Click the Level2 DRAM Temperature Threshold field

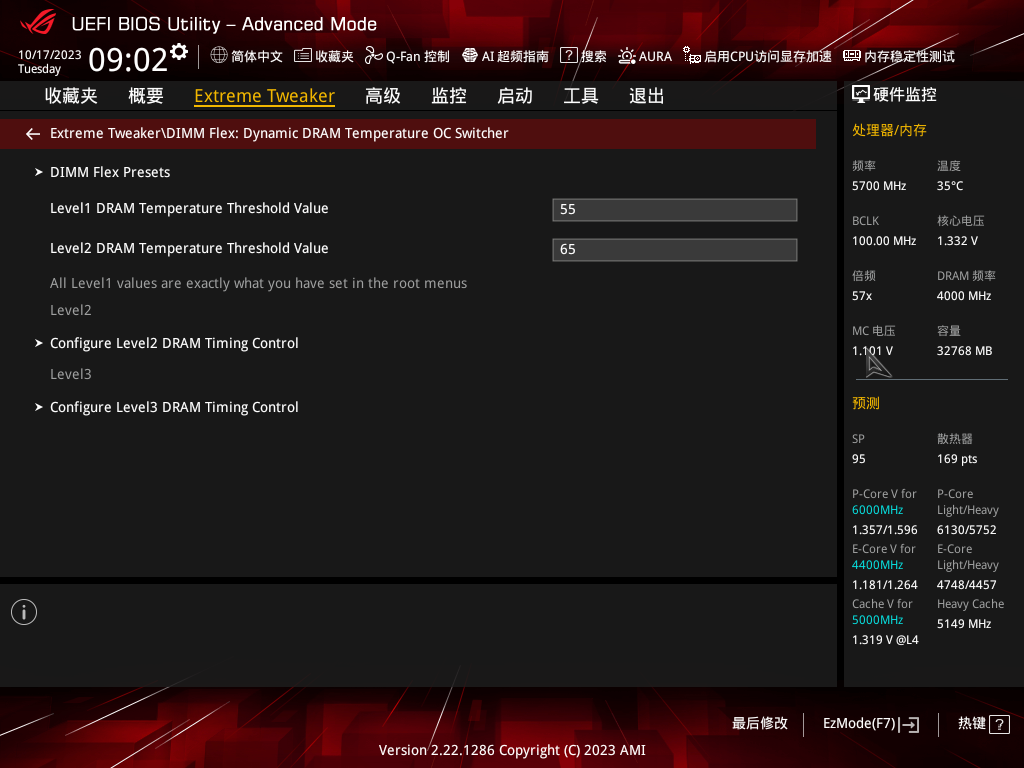coord(674,249)
